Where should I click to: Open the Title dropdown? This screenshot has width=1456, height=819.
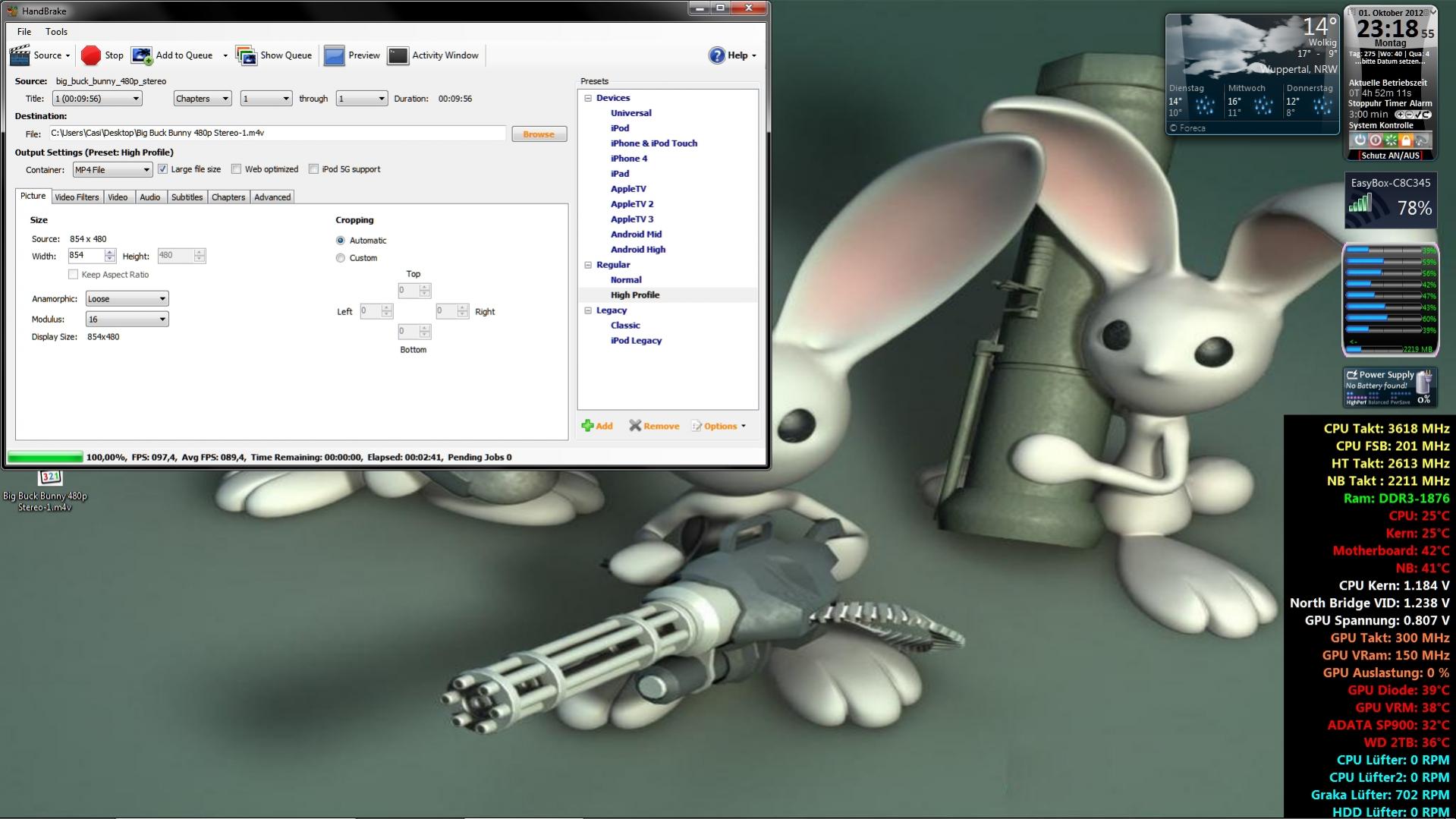97,99
